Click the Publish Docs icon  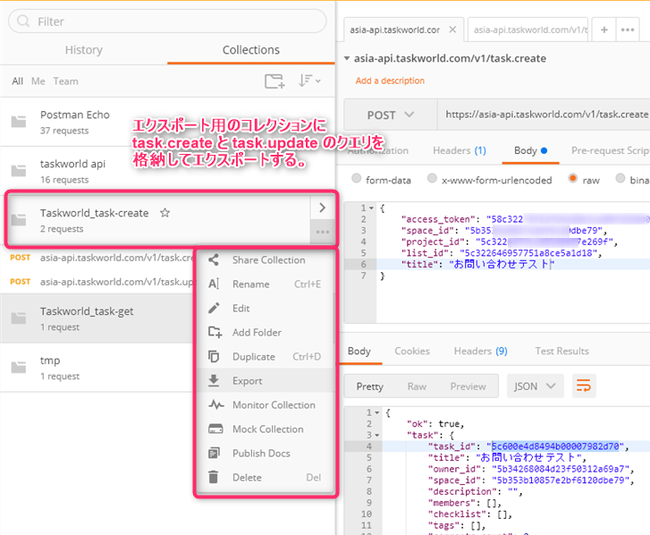(x=214, y=453)
